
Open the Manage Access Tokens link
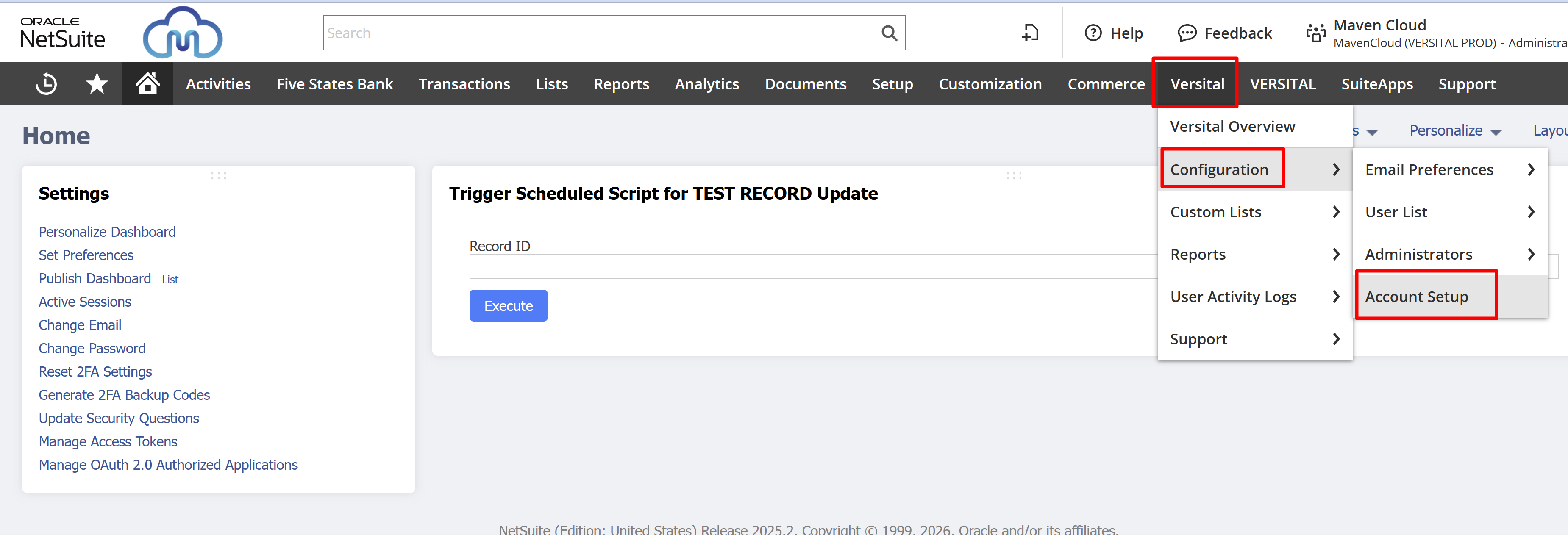tap(108, 442)
